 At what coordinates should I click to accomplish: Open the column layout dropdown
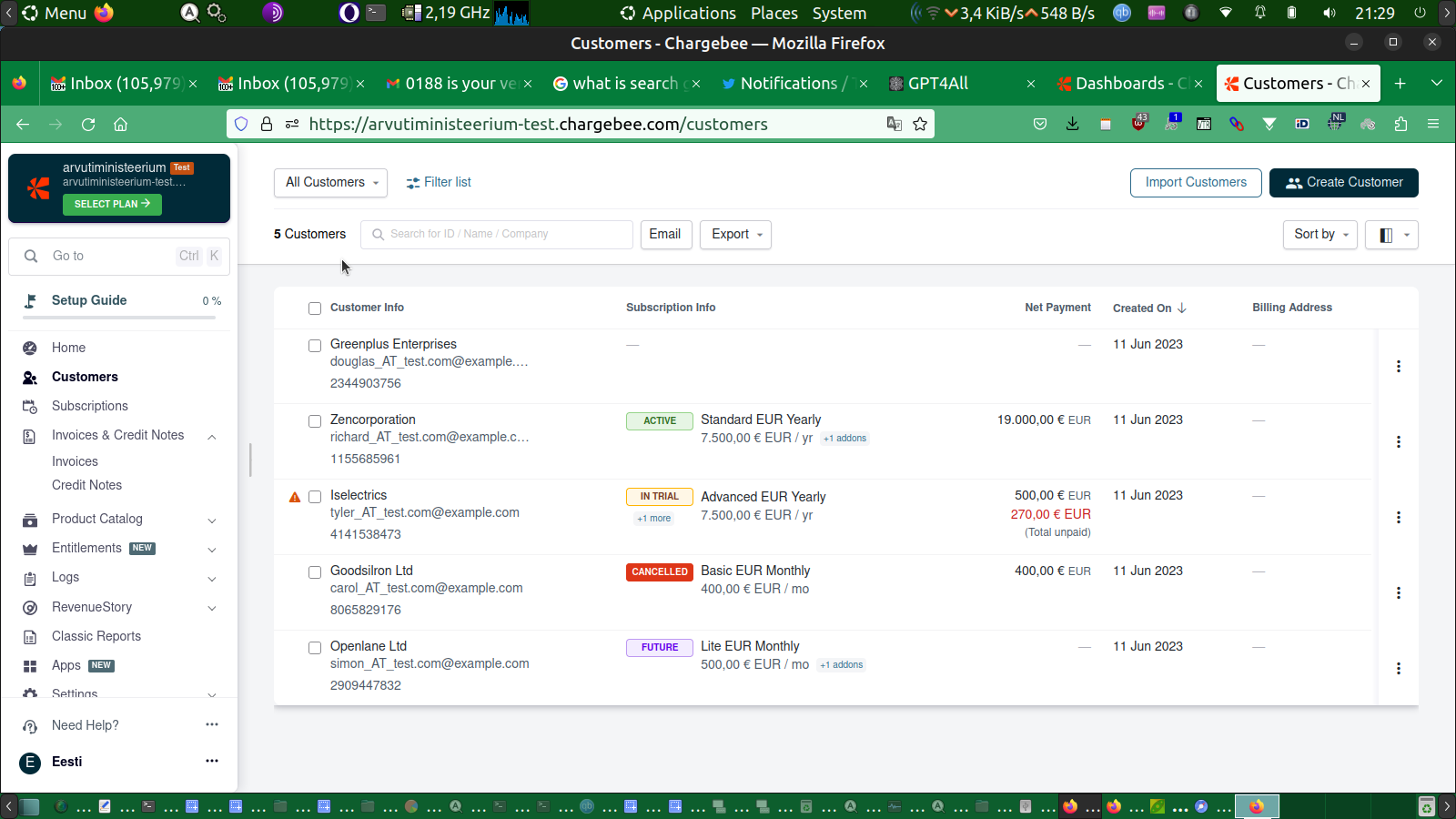point(1391,235)
